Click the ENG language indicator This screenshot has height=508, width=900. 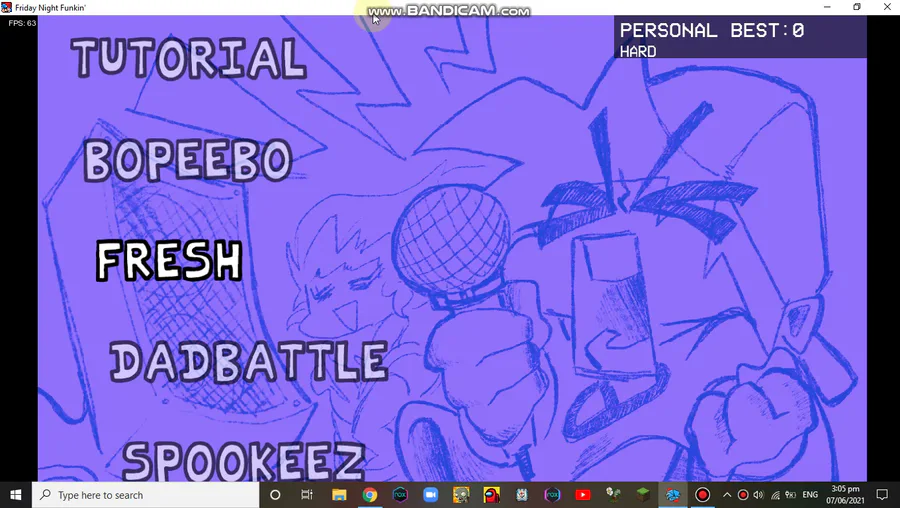click(810, 495)
